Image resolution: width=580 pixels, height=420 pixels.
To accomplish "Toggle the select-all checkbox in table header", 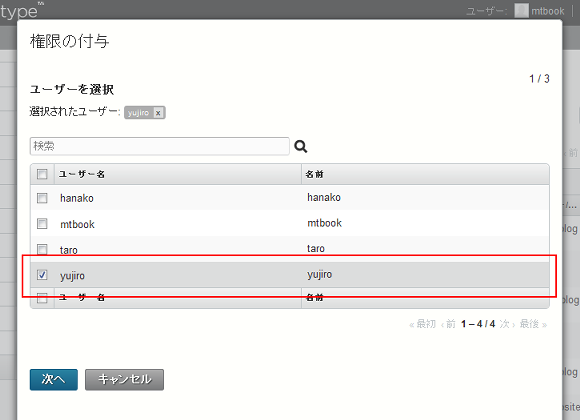I will click(42, 174).
